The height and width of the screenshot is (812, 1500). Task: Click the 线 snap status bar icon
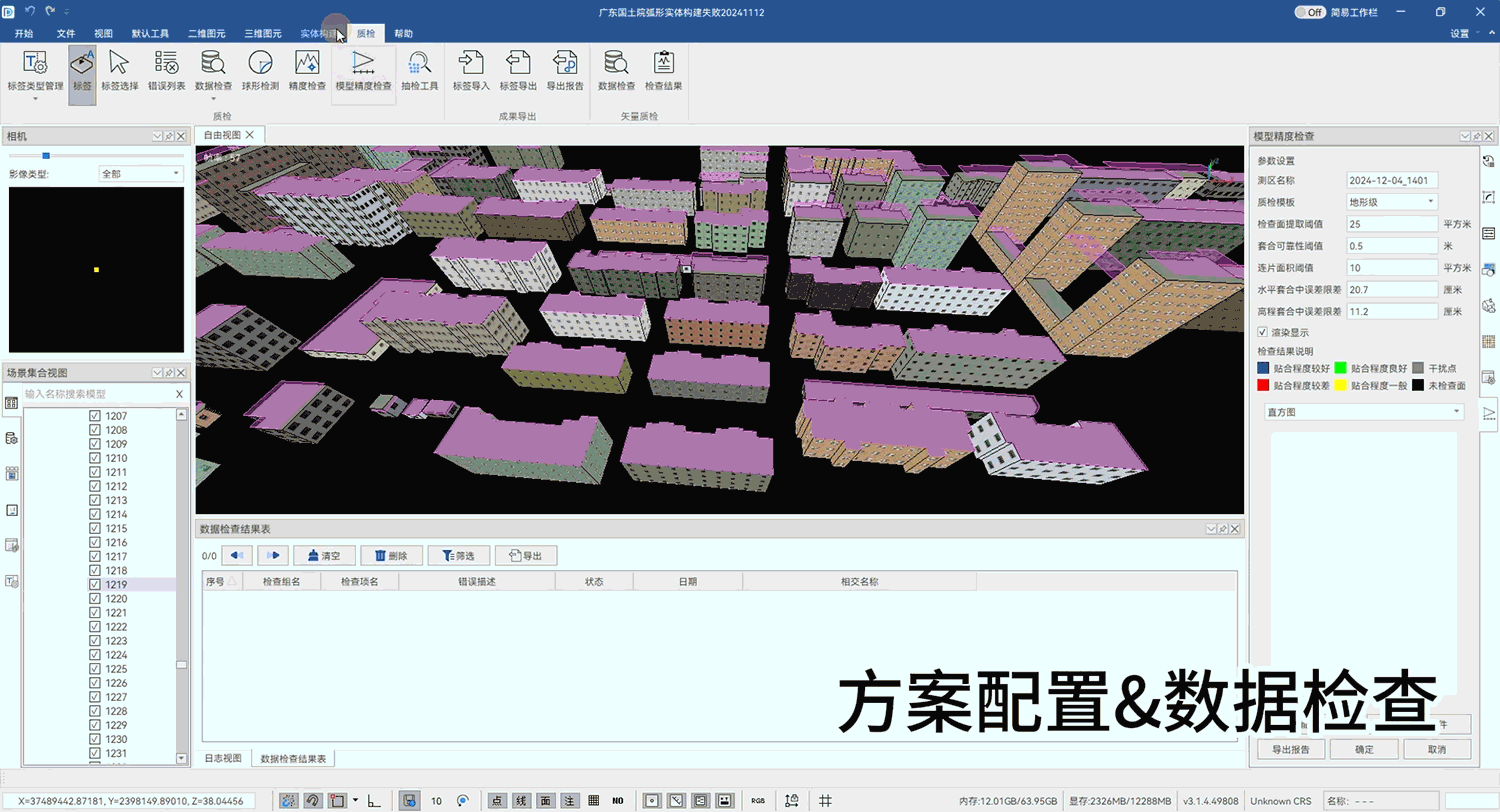click(521, 801)
